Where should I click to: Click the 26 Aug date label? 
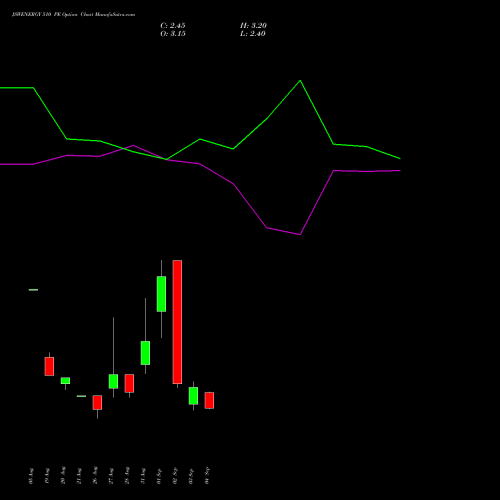coord(95,476)
